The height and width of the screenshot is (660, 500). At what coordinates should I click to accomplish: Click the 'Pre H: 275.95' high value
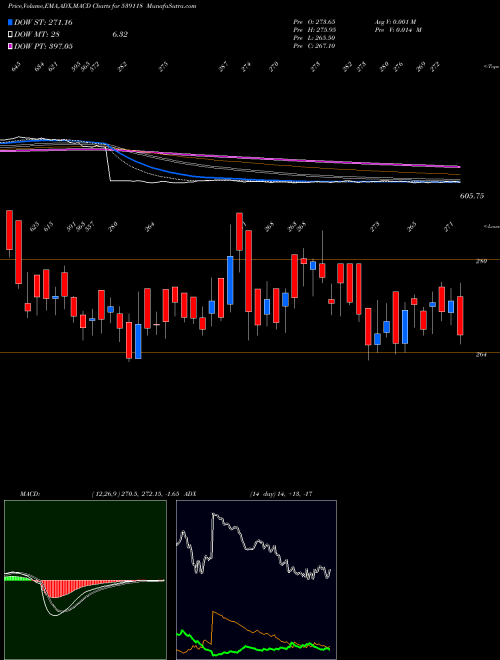tap(314, 30)
